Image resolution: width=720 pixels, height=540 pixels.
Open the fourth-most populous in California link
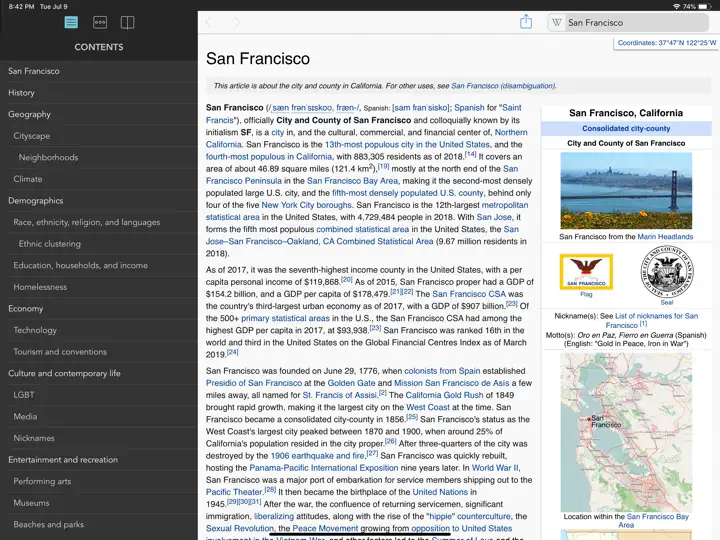pyautogui.click(x=269, y=157)
